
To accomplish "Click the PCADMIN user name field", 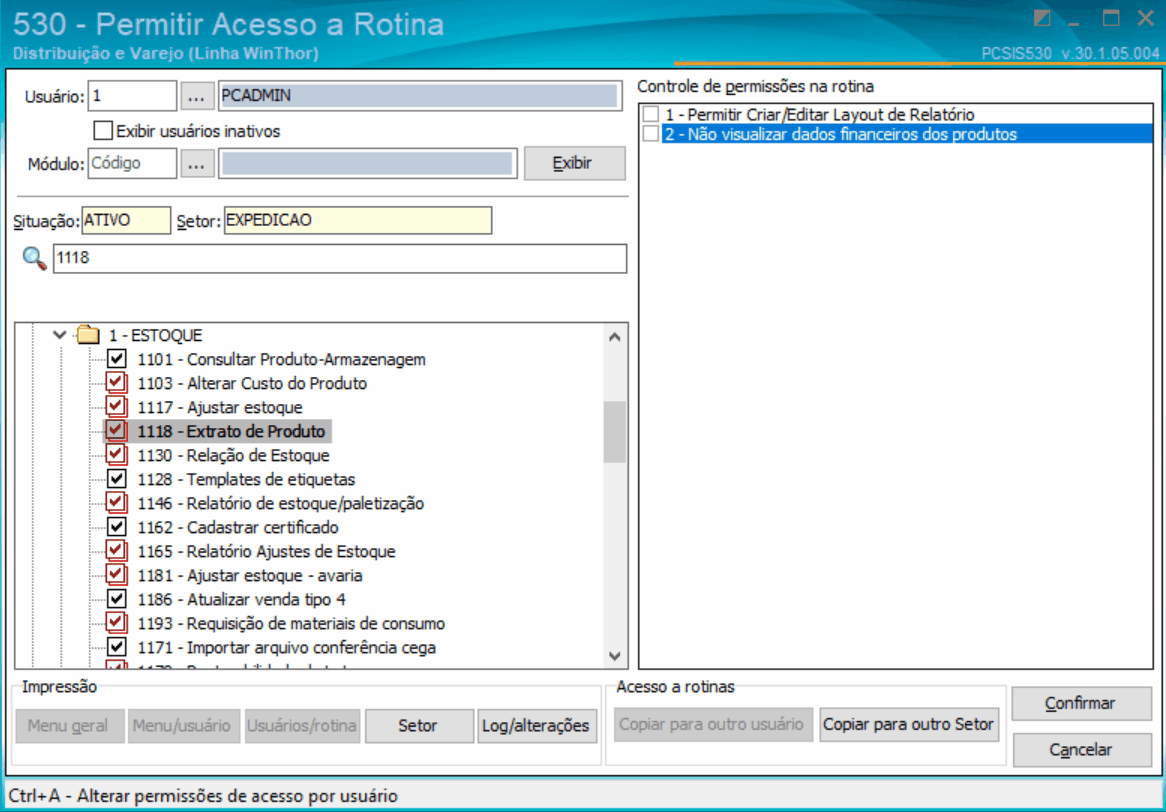I will [420, 96].
